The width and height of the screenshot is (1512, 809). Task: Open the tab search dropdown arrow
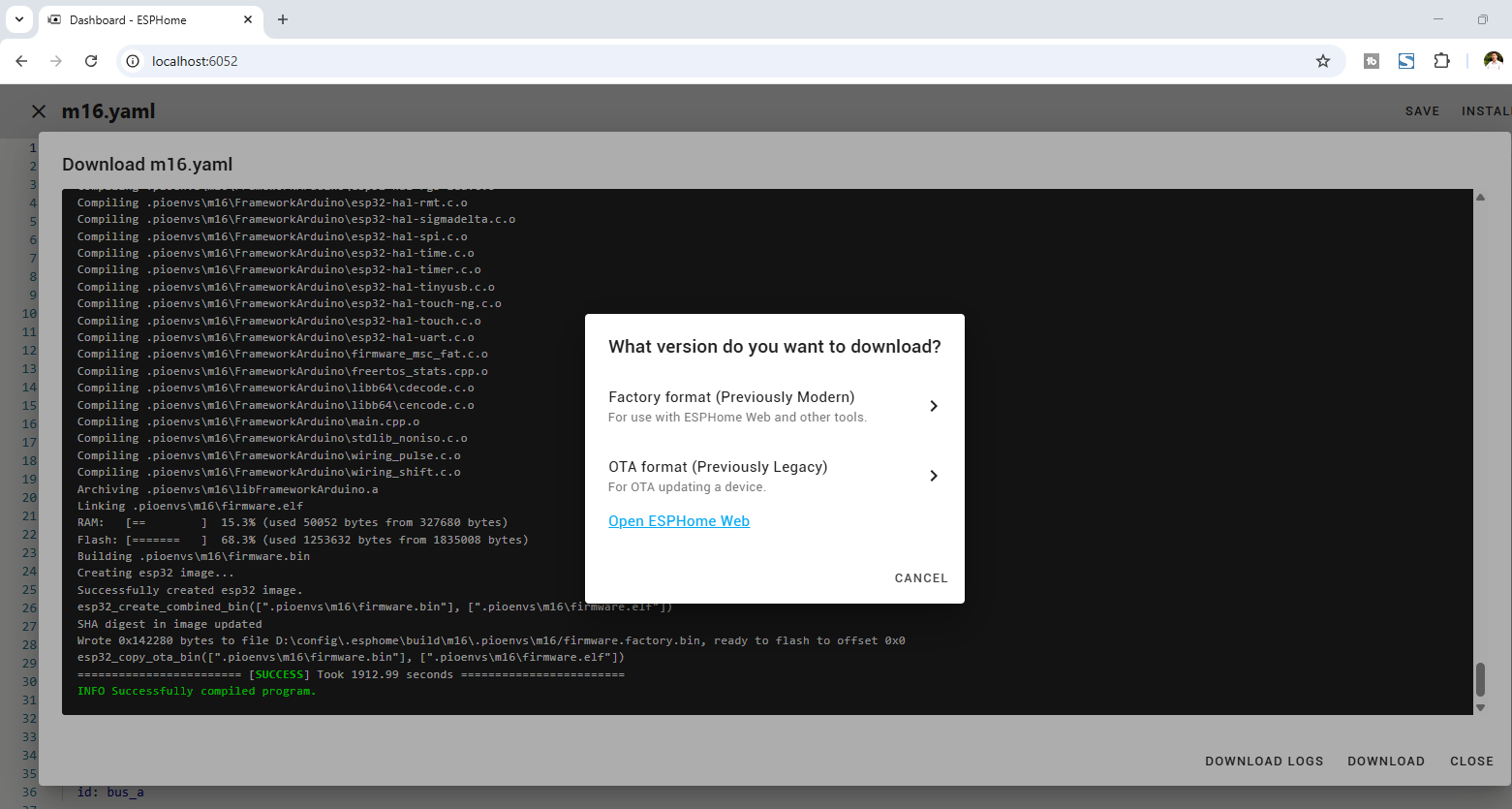(x=18, y=19)
